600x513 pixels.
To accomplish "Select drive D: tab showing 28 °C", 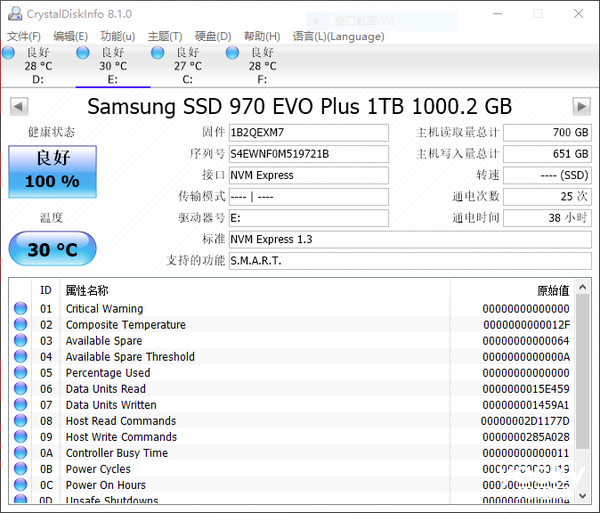I will coord(38,66).
